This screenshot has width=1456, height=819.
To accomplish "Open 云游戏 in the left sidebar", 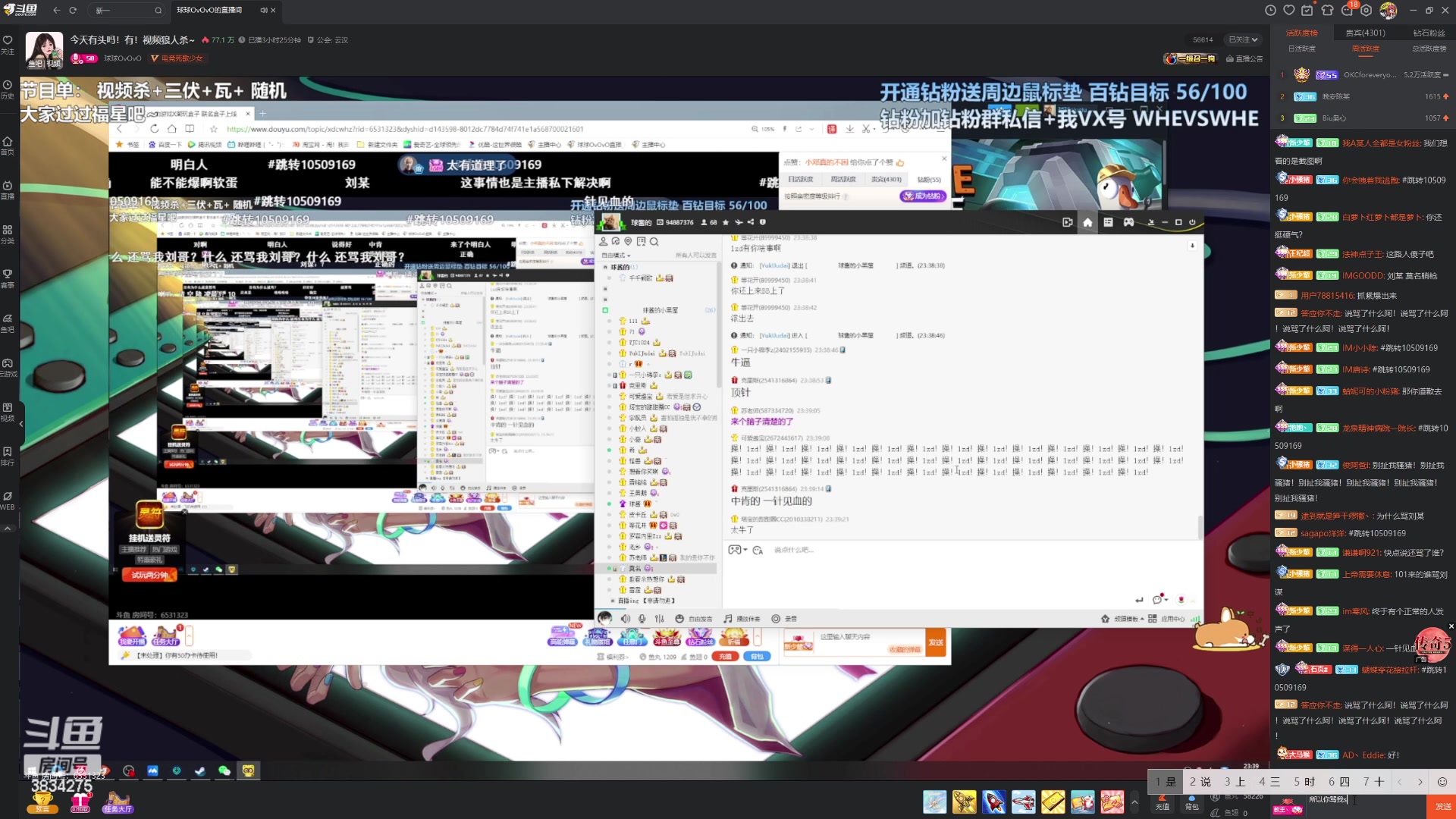I will click(x=8, y=368).
